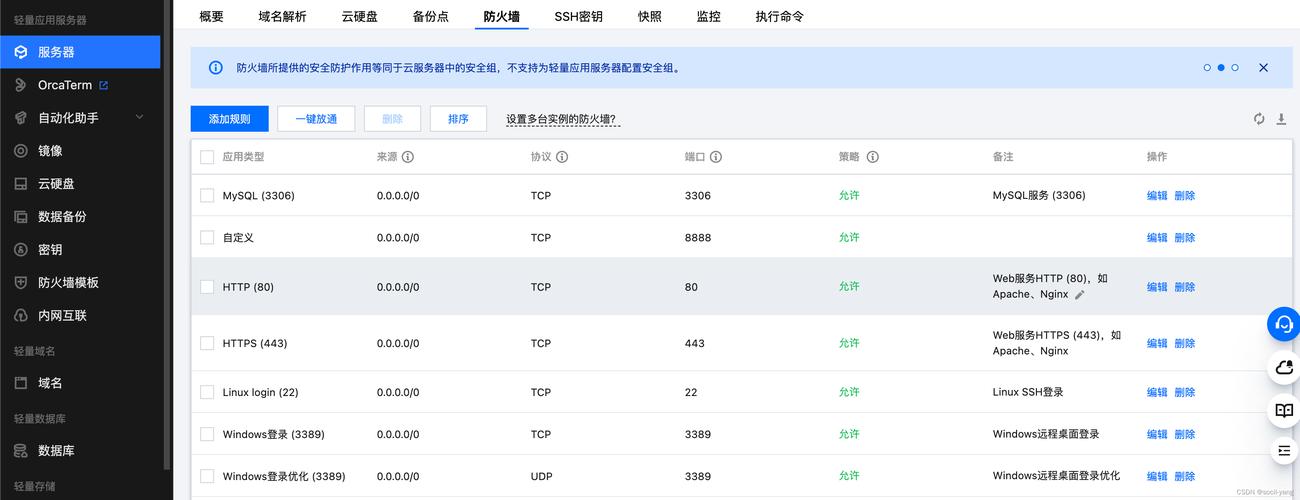Expand the 自动化助手 sidebar chevron
Screen dimensions: 1300x500
(x=140, y=118)
